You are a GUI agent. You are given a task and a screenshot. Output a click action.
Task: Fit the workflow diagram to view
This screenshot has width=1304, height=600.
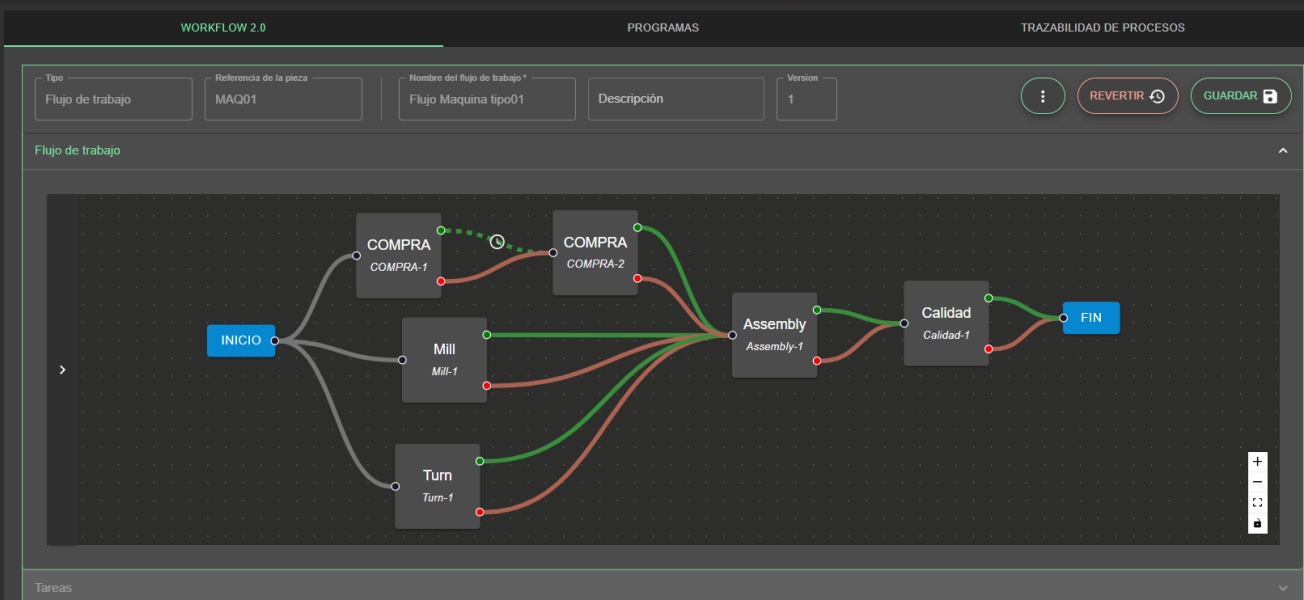[x=1257, y=502]
